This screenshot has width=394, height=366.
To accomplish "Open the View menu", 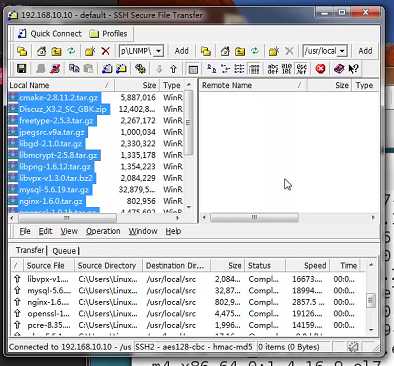I will tap(69, 231).
